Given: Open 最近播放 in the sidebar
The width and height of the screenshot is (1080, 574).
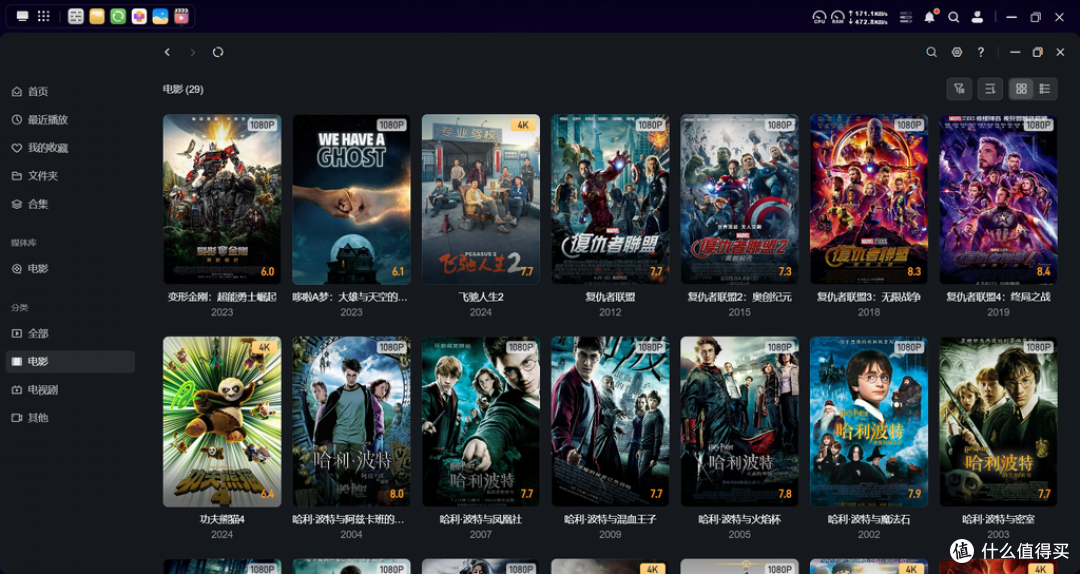Looking at the screenshot, I should pyautogui.click(x=70, y=120).
